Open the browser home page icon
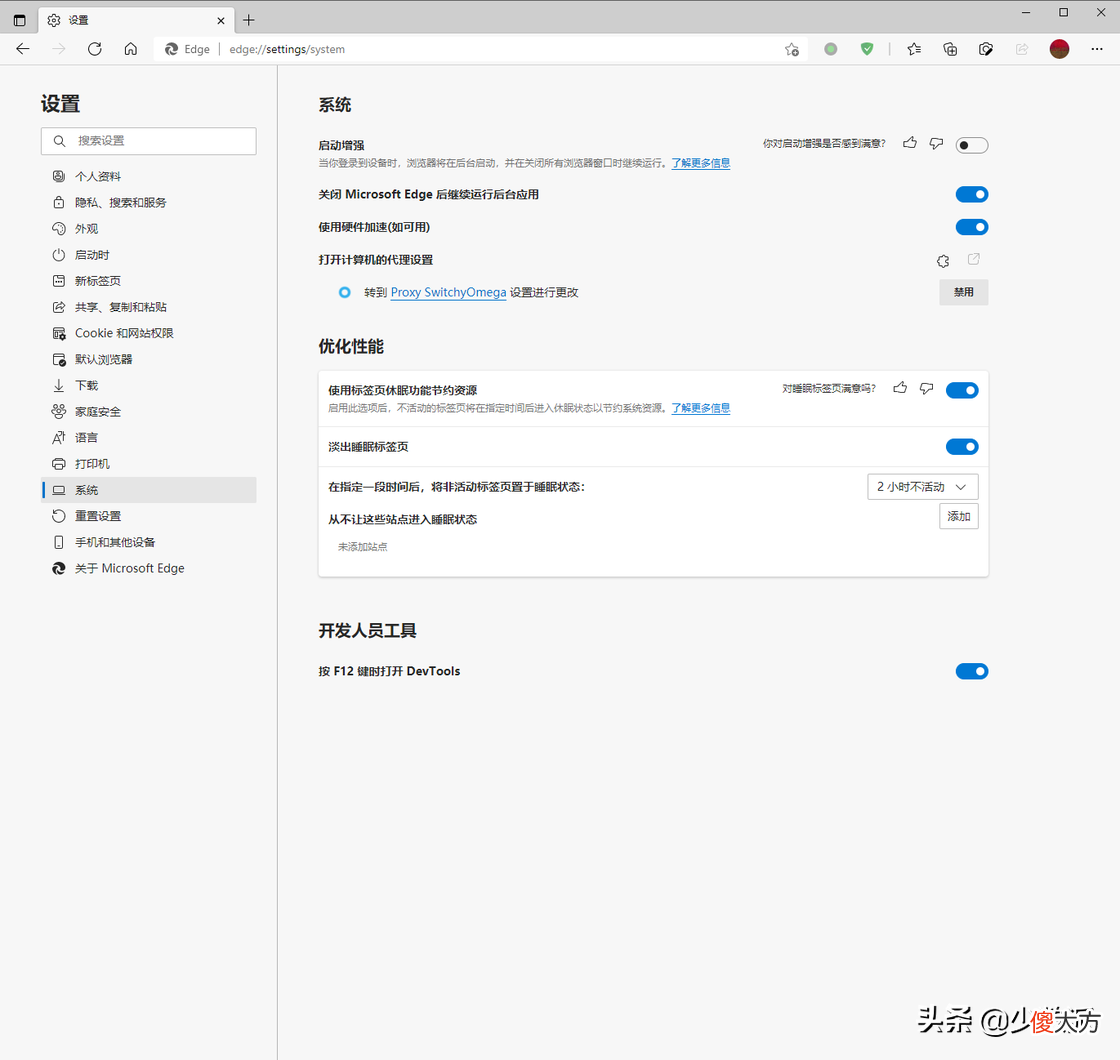1120x1060 pixels. click(131, 49)
